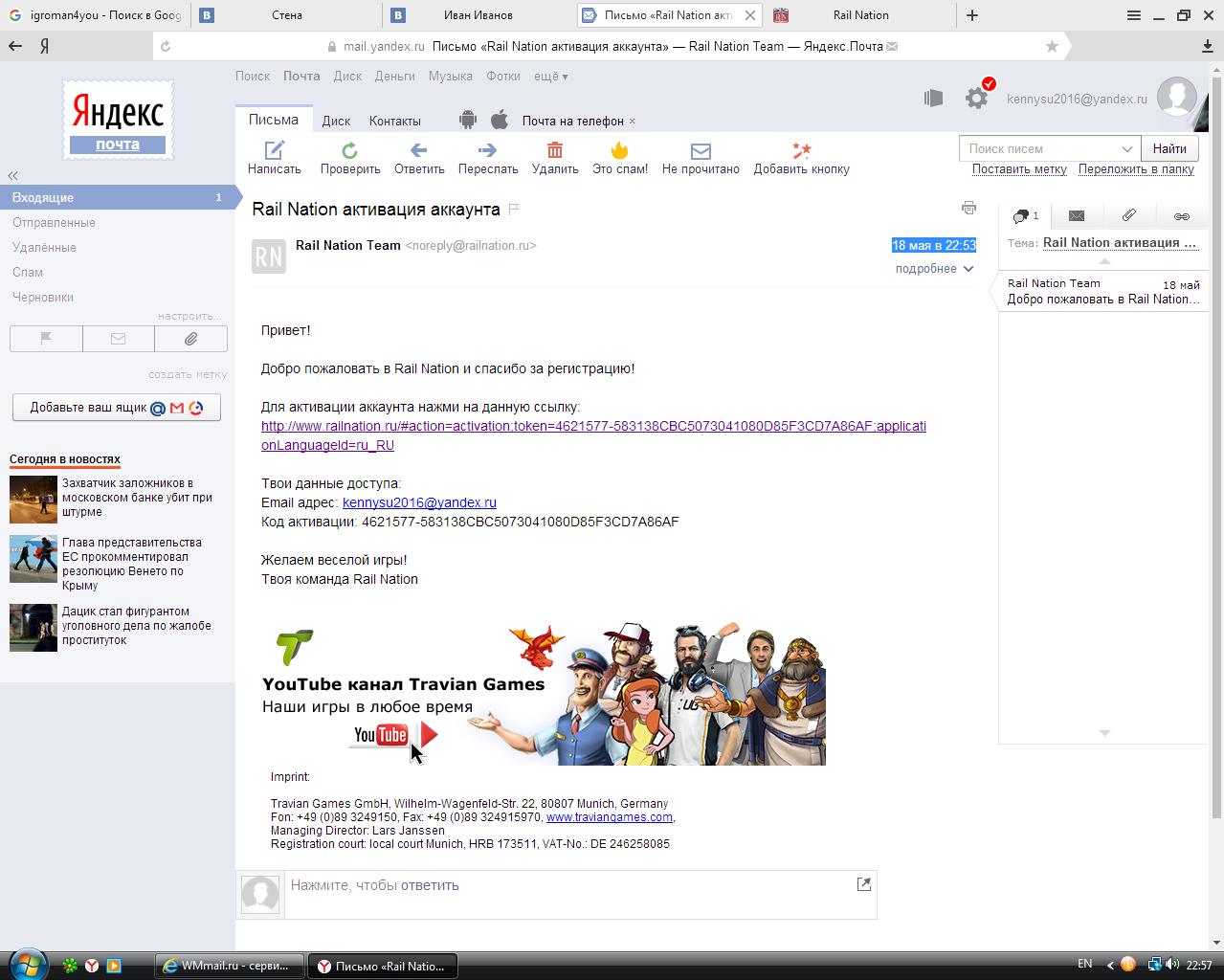Viewport: 1224px width, 980px height.
Task: Show links tab in right panel
Action: (1182, 216)
